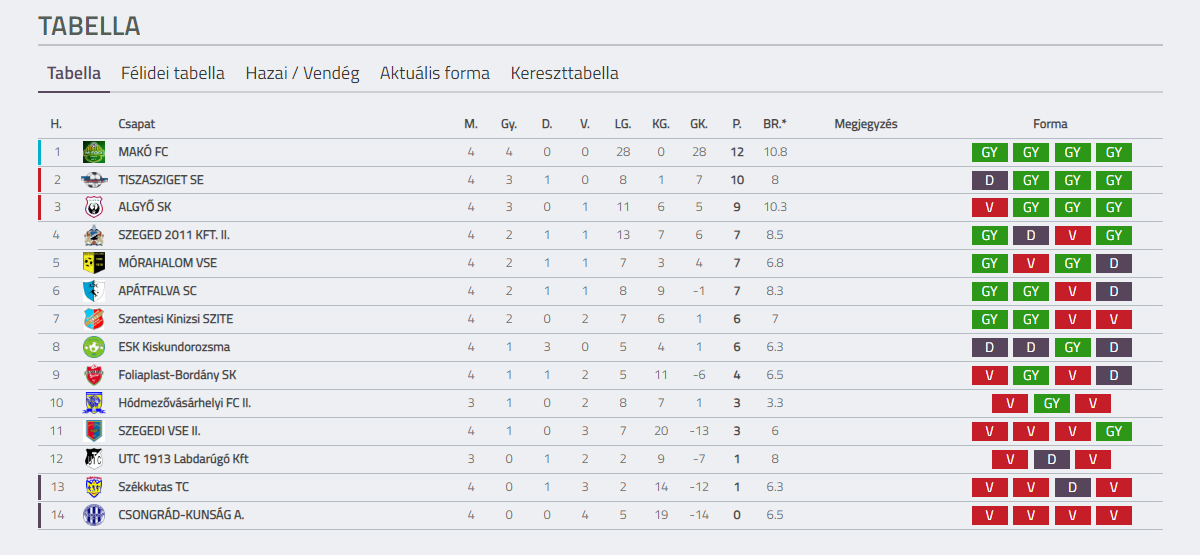Click the Székkutas TC team crest
The height and width of the screenshot is (555, 1200).
point(93,487)
